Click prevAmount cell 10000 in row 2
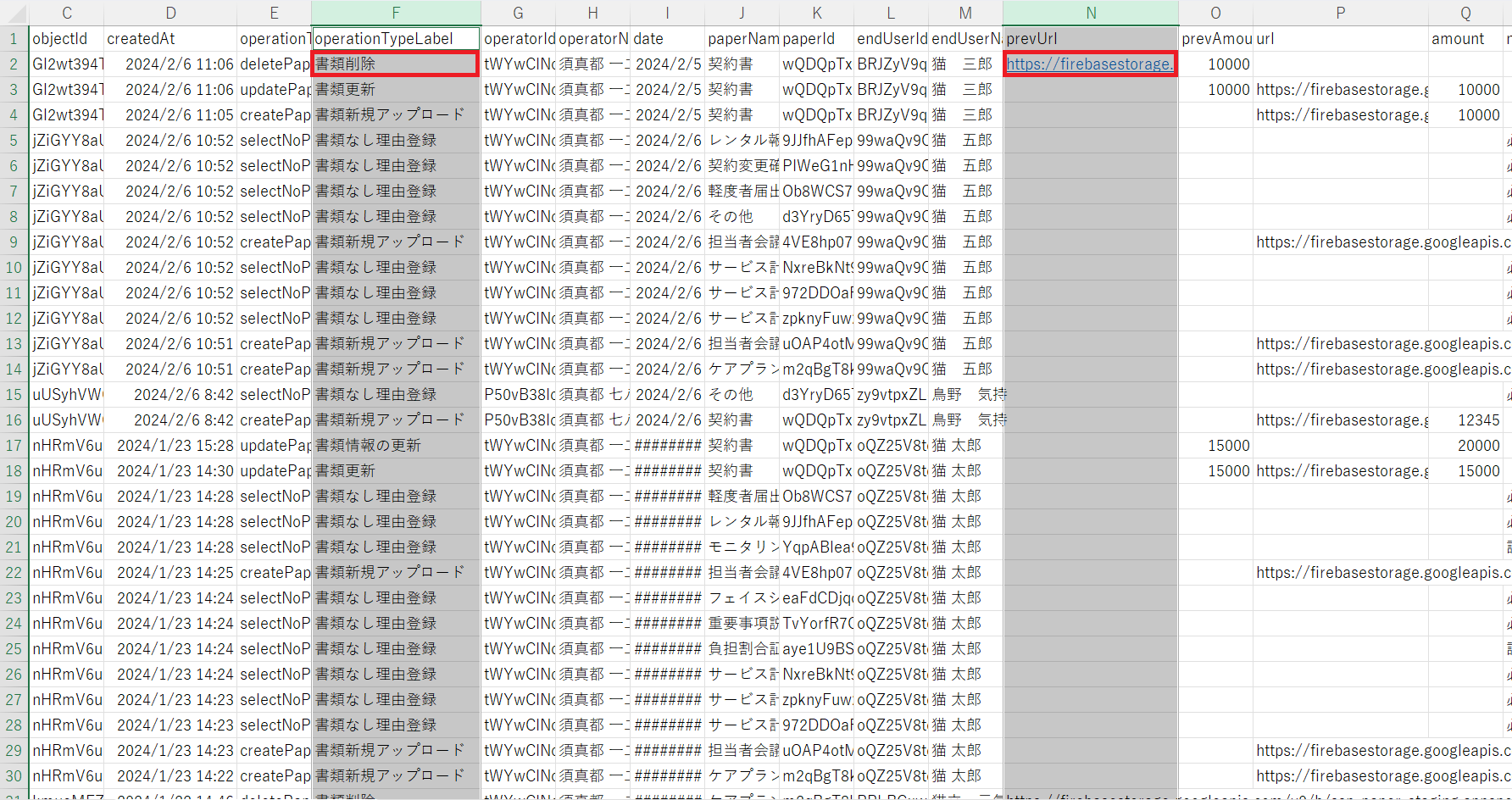This screenshot has height=800, width=1512. (x=1215, y=64)
